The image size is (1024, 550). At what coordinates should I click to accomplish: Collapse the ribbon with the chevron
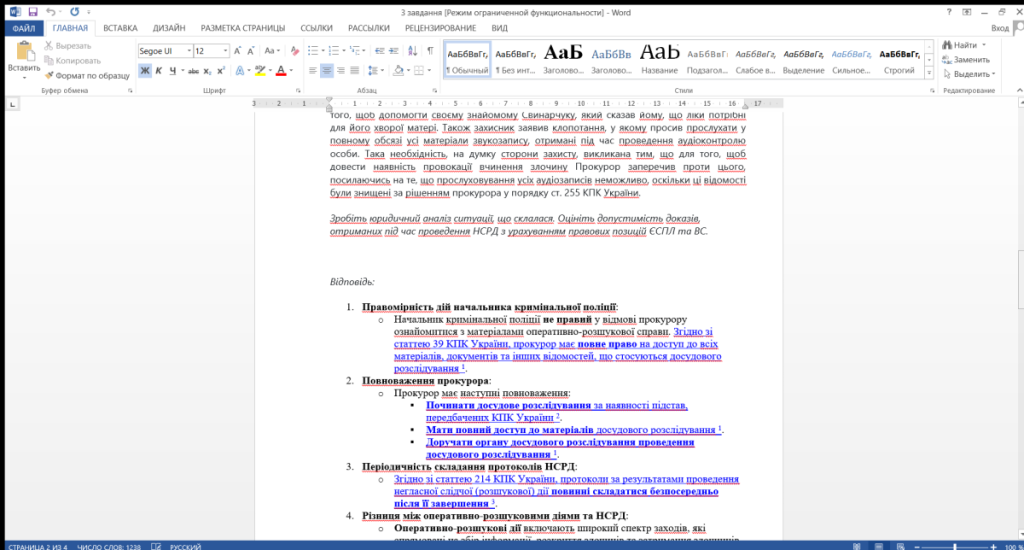click(x=1019, y=90)
